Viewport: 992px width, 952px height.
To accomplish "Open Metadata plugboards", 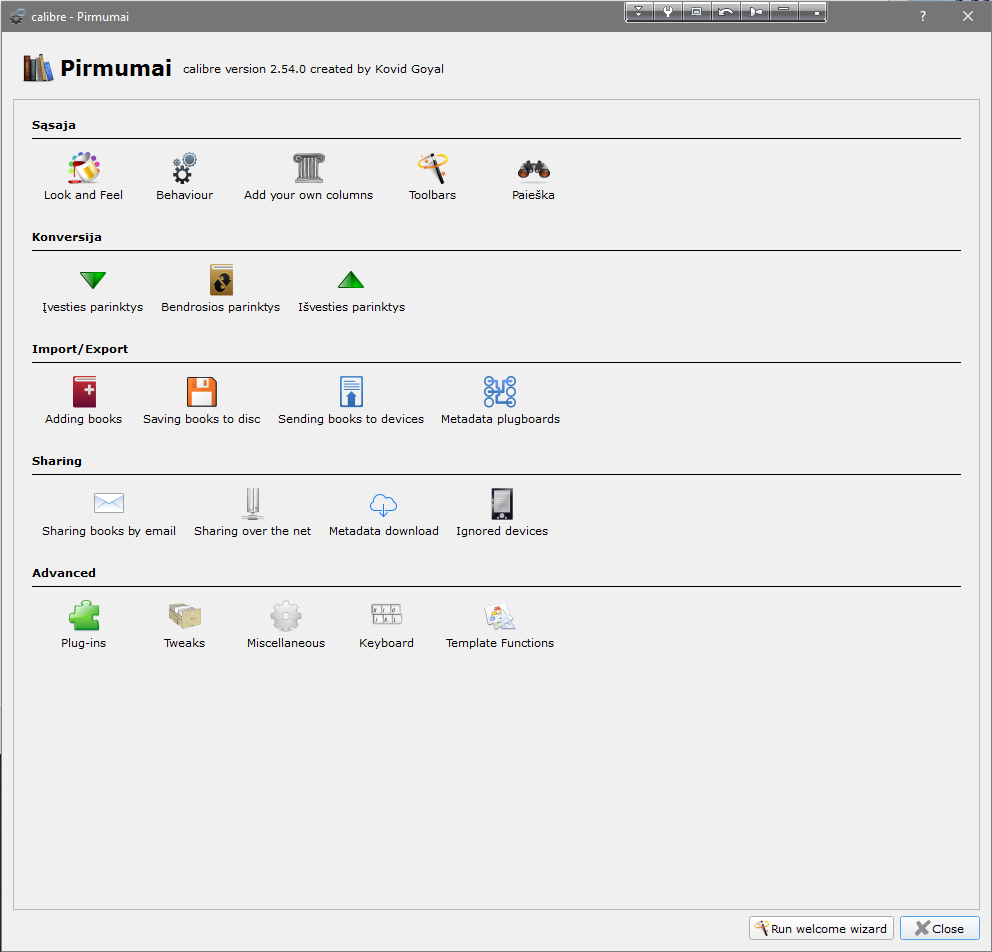I will click(x=500, y=400).
